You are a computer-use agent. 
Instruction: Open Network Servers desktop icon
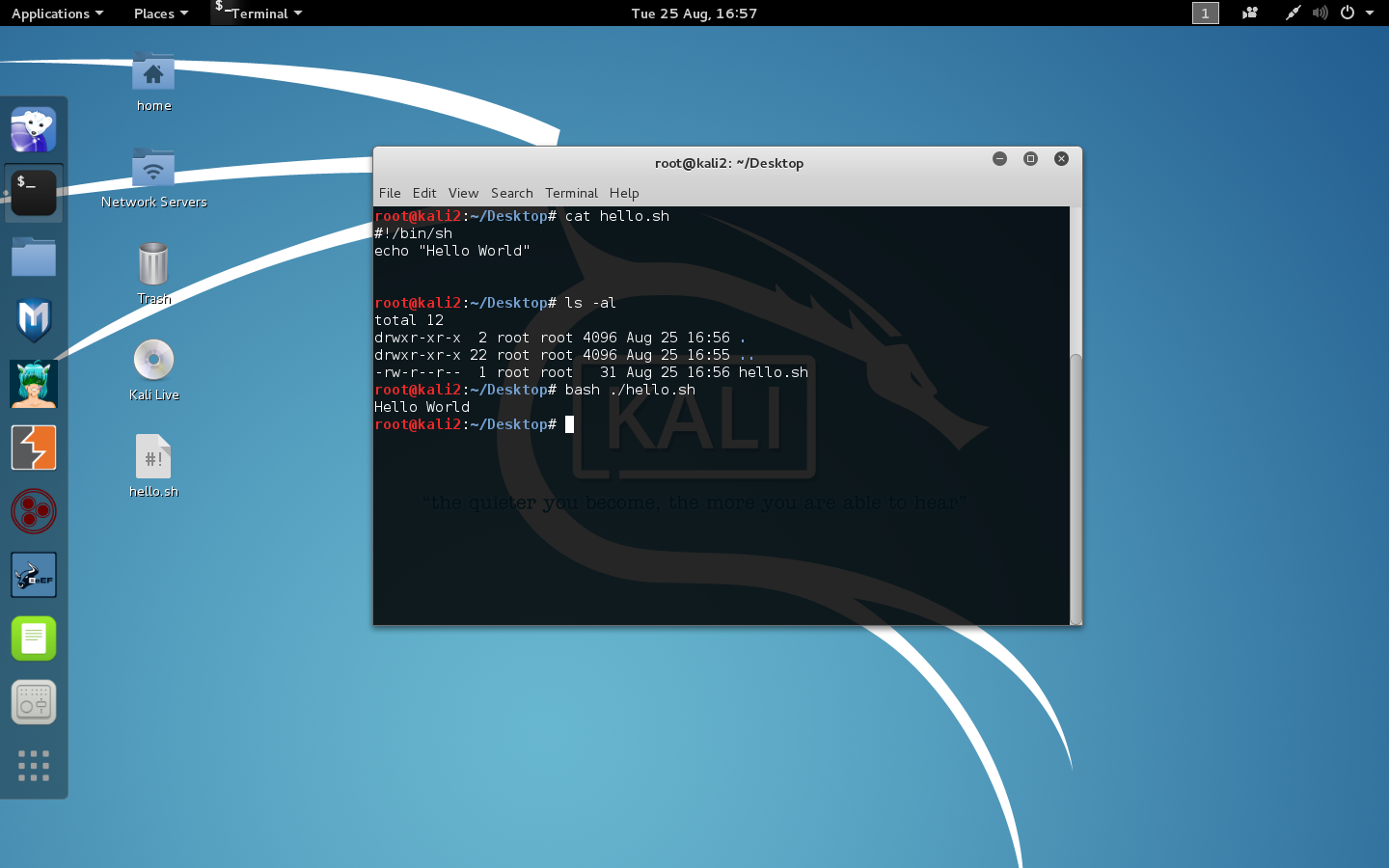[153, 178]
